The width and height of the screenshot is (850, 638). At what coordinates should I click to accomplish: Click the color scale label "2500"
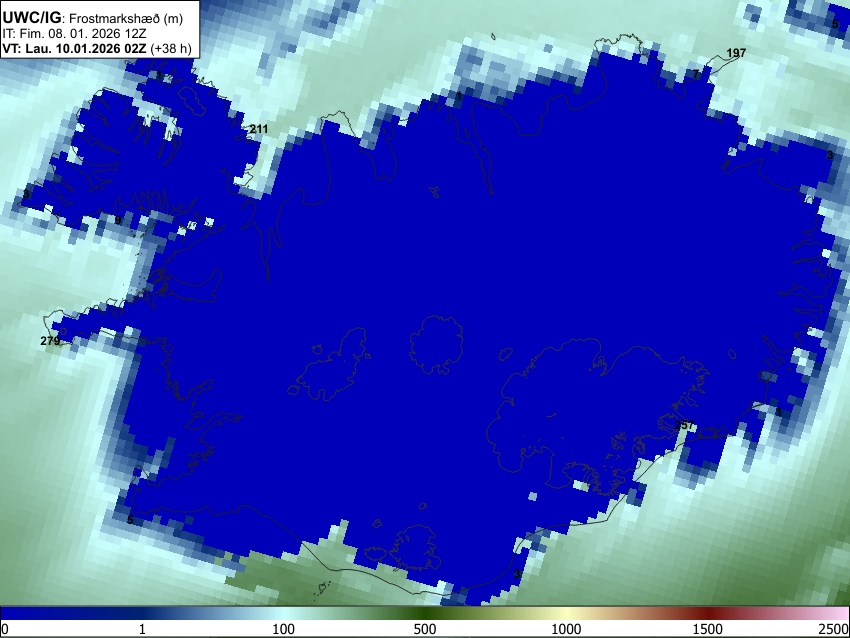point(834,629)
